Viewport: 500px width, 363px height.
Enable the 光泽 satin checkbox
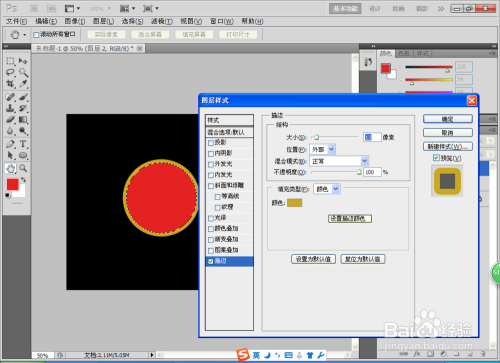pyautogui.click(x=211, y=218)
